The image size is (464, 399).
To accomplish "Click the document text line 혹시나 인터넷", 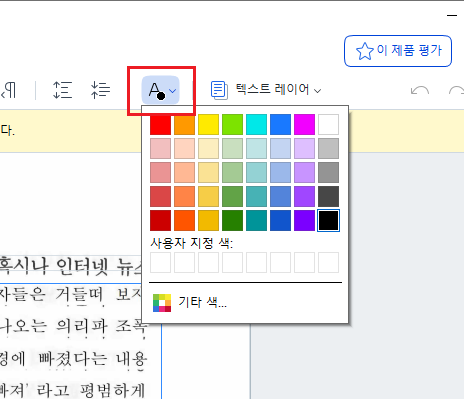I will pos(71,266).
